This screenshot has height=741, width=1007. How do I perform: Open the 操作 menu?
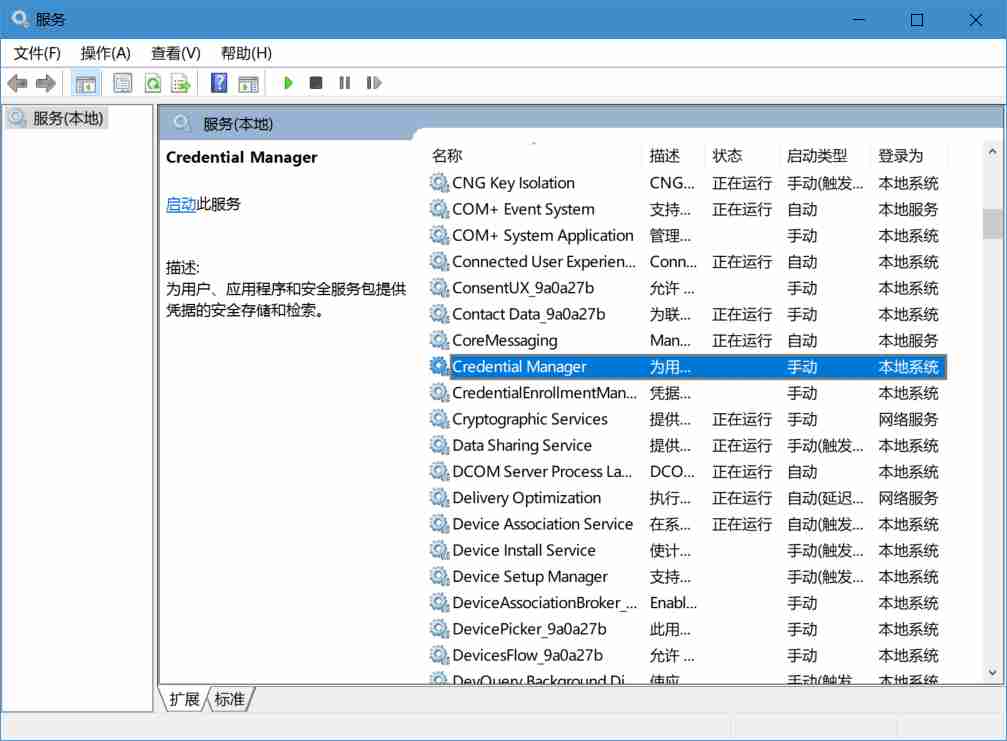(x=103, y=53)
